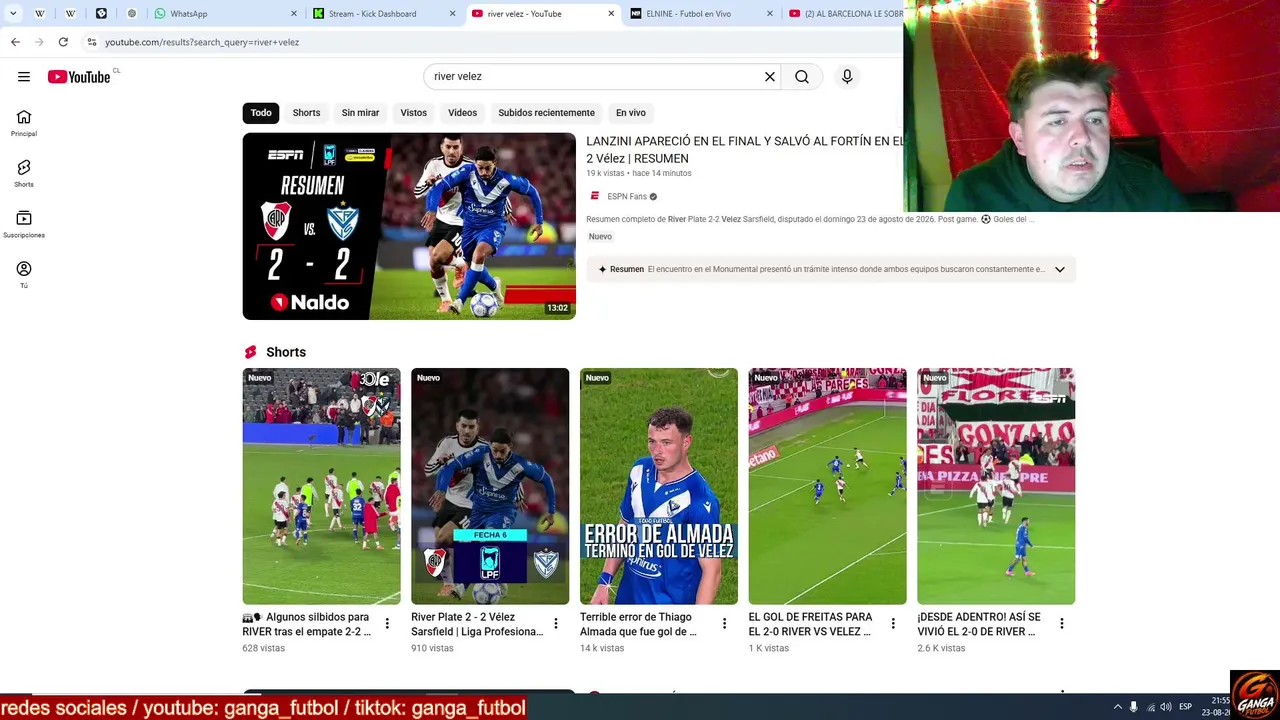Play the 'ERROR DE ALMADA' short thumbnail

tap(659, 486)
